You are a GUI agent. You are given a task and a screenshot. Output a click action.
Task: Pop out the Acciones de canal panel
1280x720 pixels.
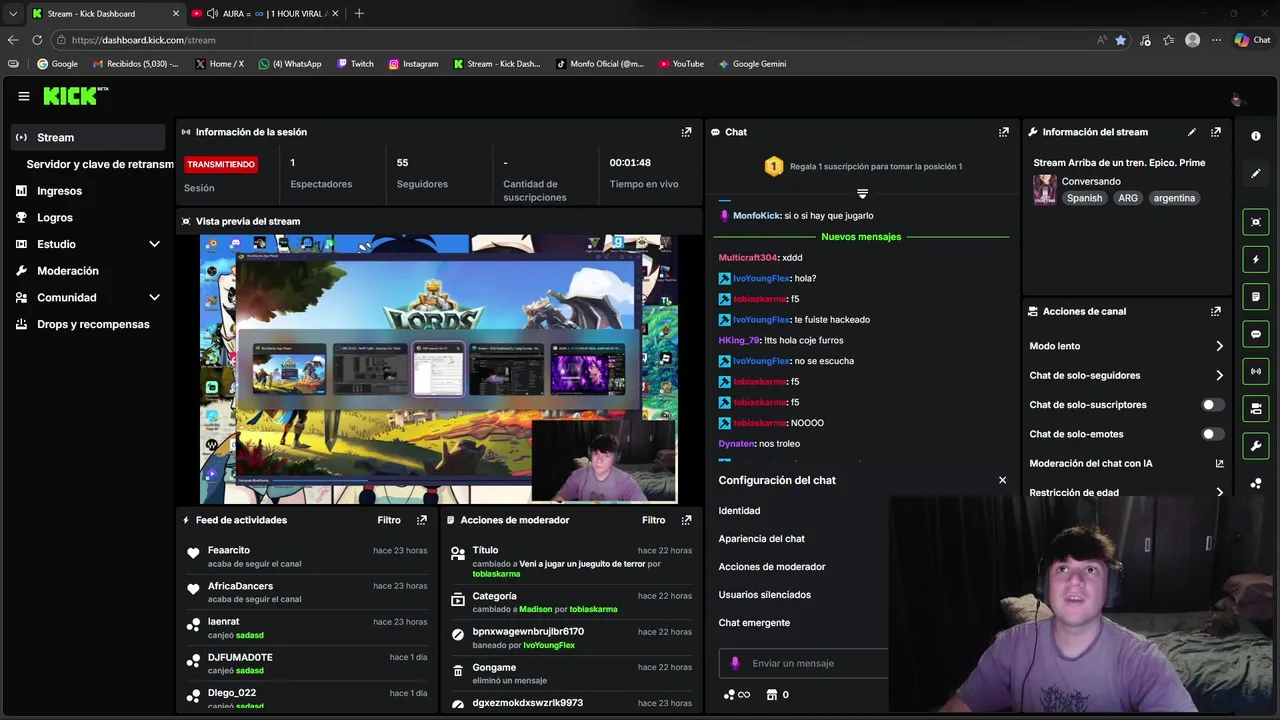pos(1215,311)
